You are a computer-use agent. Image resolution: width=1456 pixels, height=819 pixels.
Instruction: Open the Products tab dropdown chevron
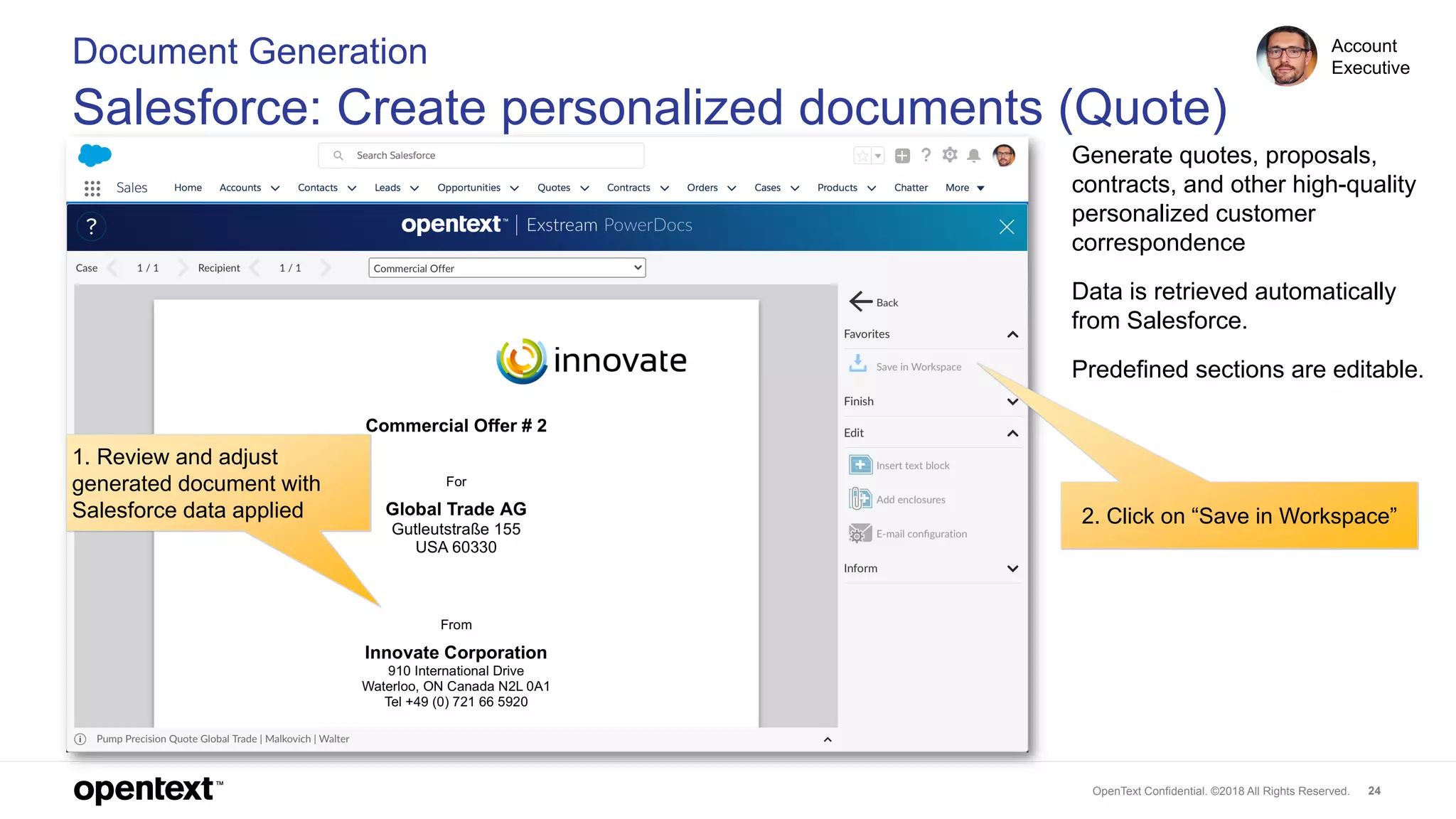click(x=872, y=188)
